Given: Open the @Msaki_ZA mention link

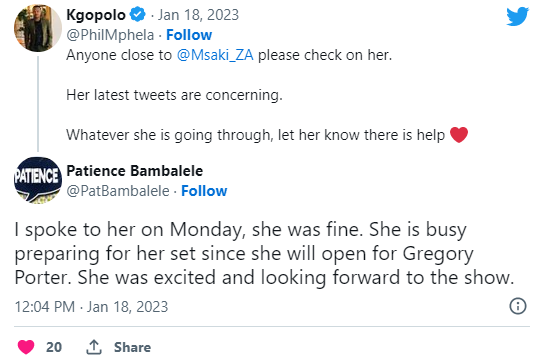Looking at the screenshot, I should (x=215, y=55).
